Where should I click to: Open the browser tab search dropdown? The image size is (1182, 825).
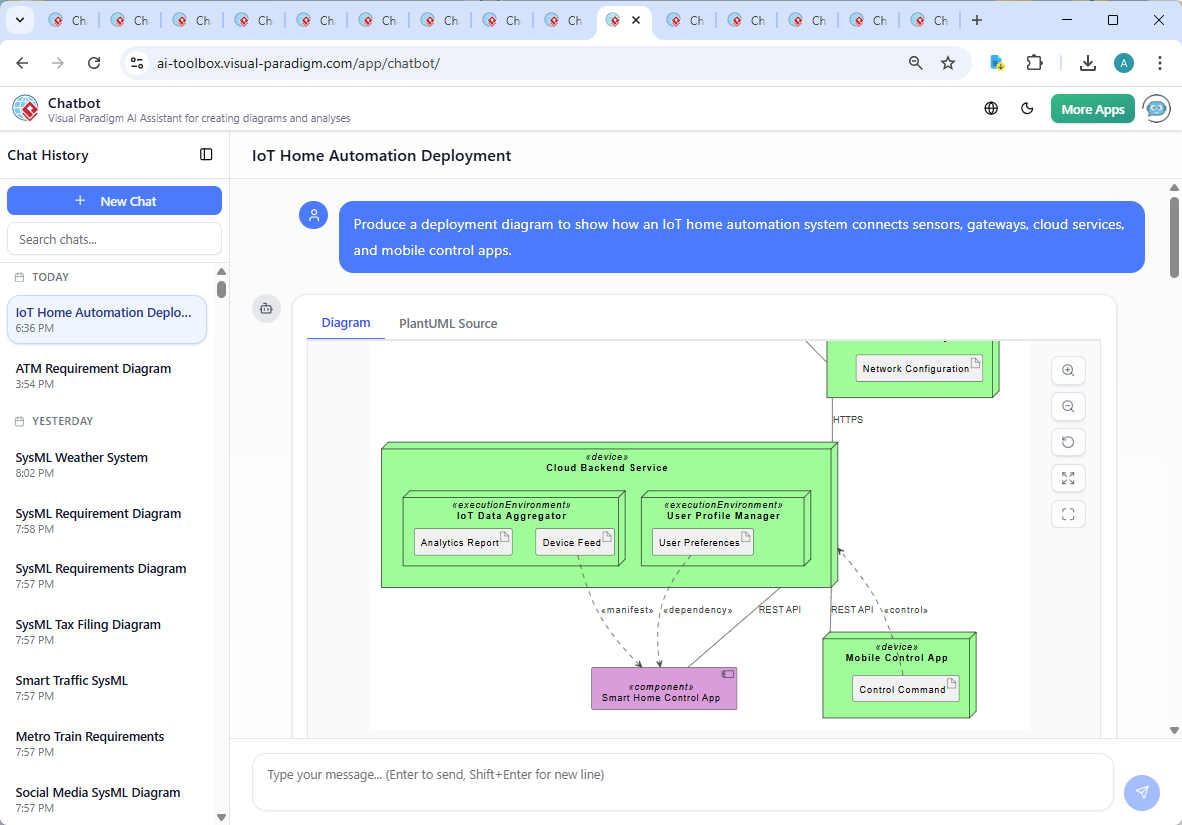click(x=19, y=20)
